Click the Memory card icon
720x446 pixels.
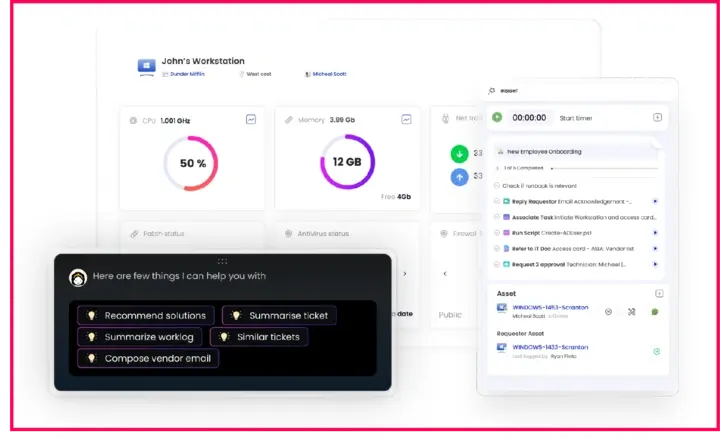point(288,120)
